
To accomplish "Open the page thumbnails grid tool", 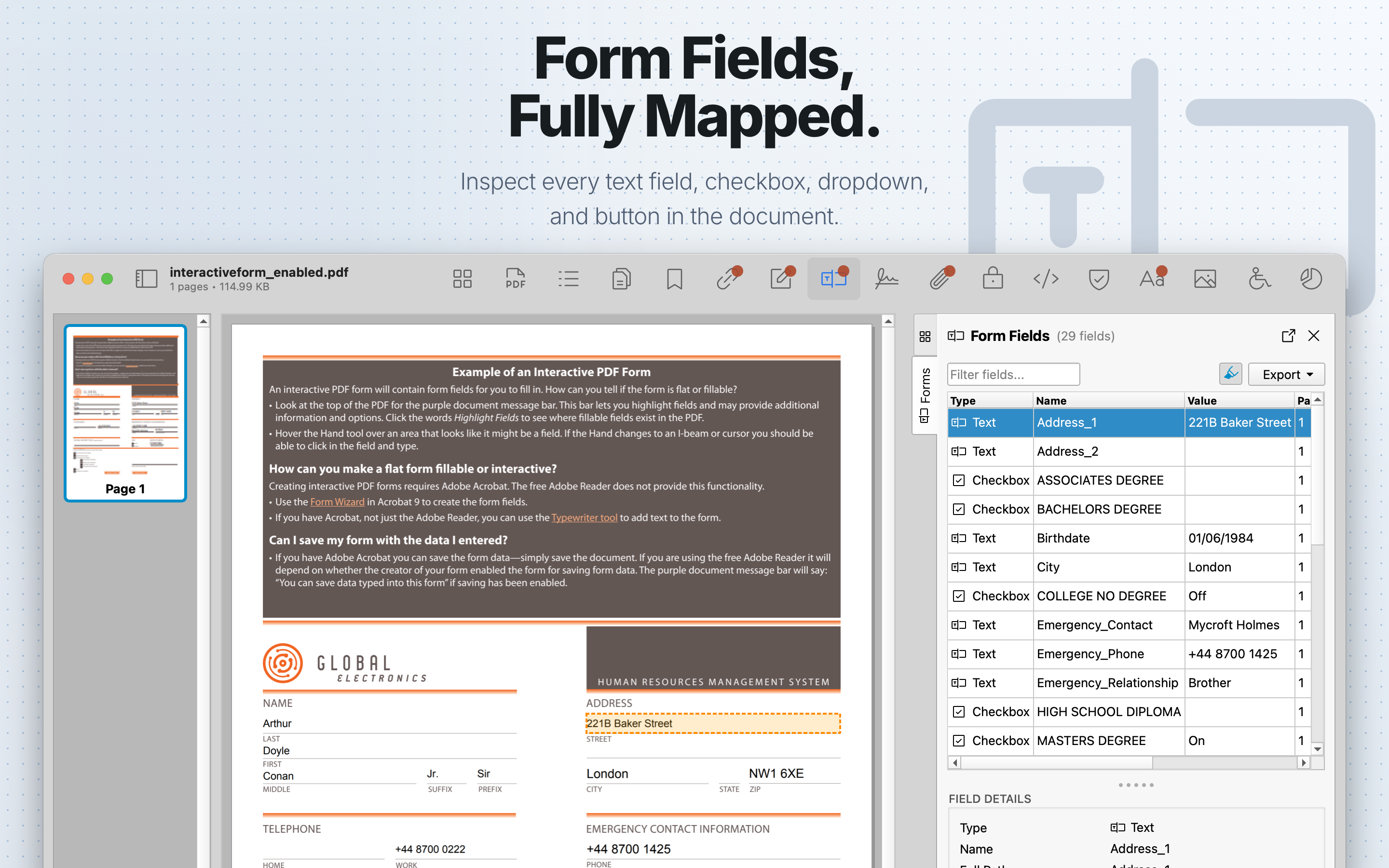I will pos(462,279).
